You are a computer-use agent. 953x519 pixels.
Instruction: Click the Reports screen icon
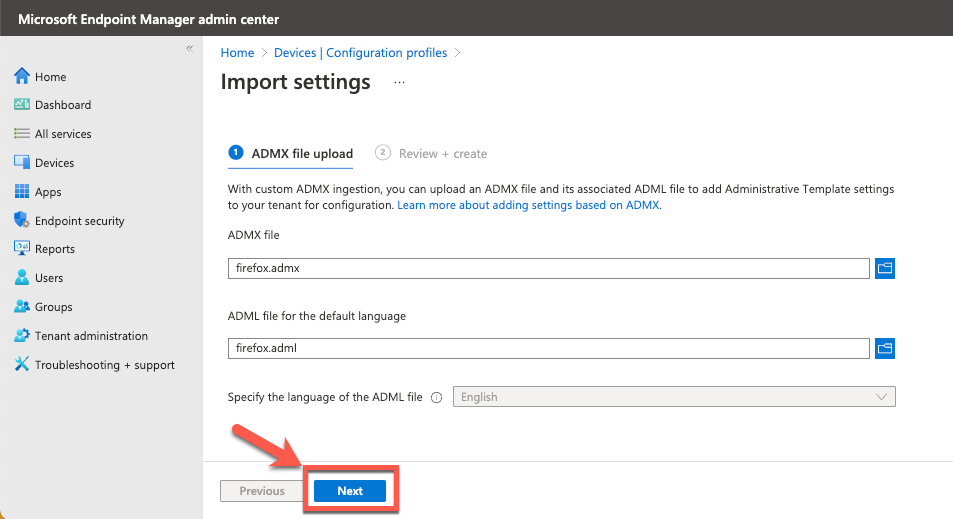coord(22,249)
